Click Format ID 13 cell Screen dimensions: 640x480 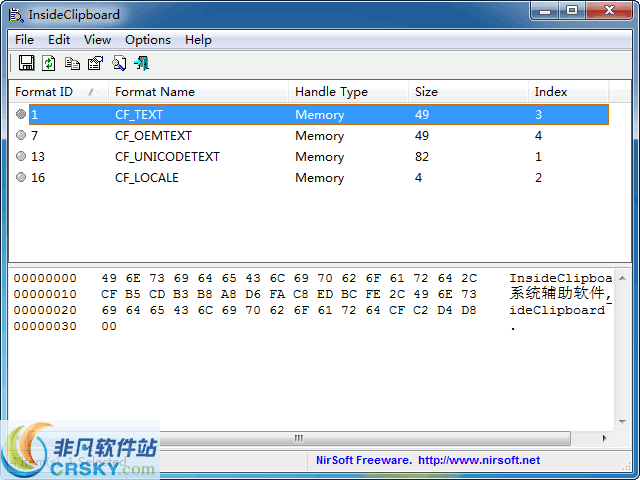click(38, 157)
